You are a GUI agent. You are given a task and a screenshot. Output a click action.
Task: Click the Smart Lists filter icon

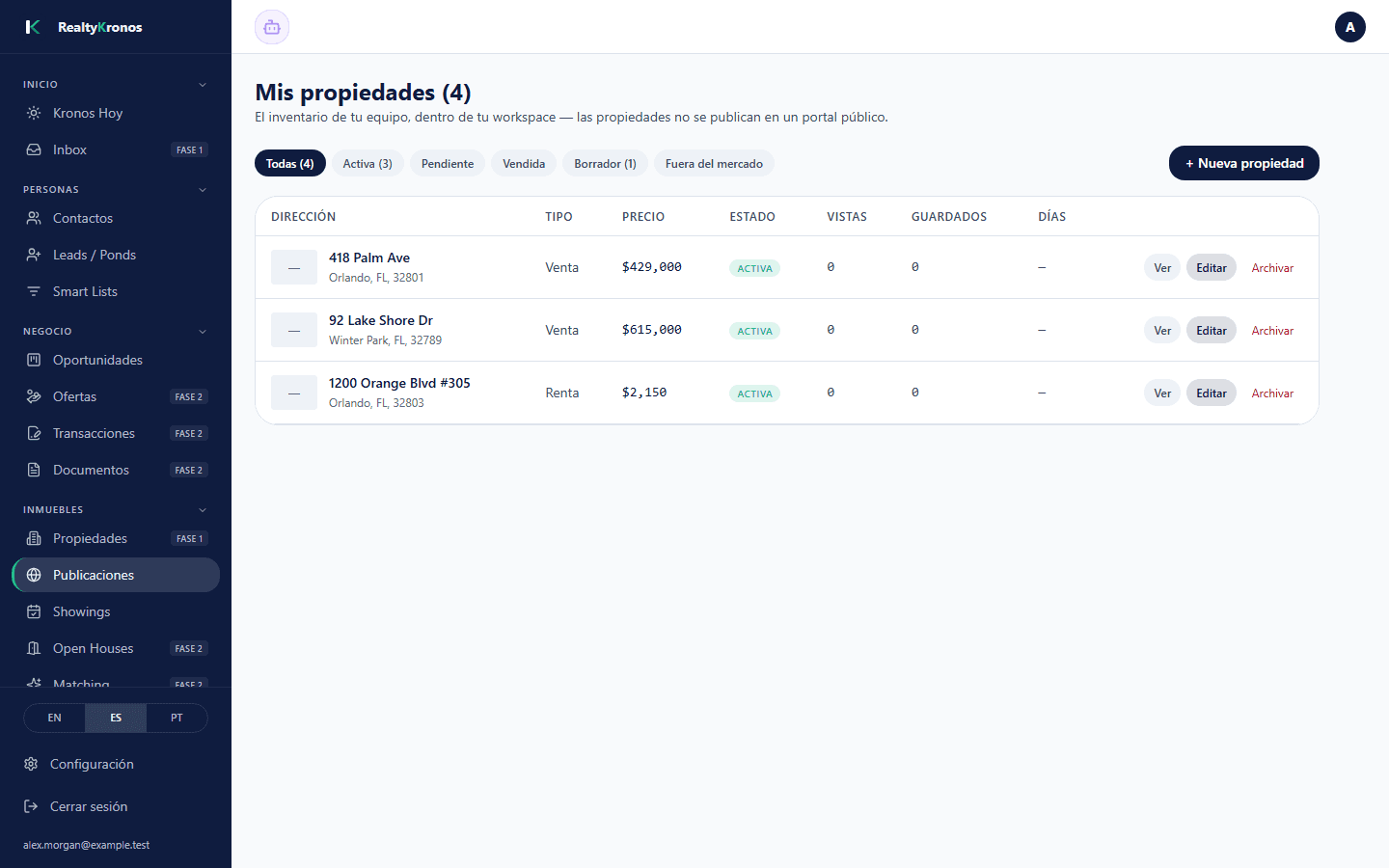pyautogui.click(x=34, y=291)
